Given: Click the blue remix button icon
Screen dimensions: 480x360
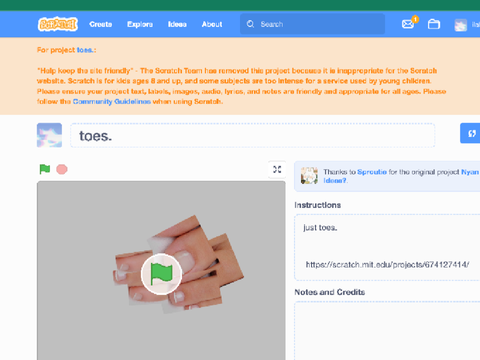Looking at the screenshot, I should pos(471,133).
